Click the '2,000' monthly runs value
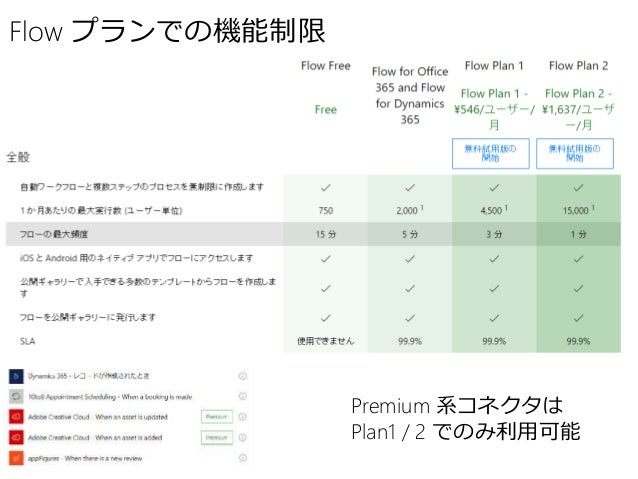The height and width of the screenshot is (479, 638). coord(407,210)
